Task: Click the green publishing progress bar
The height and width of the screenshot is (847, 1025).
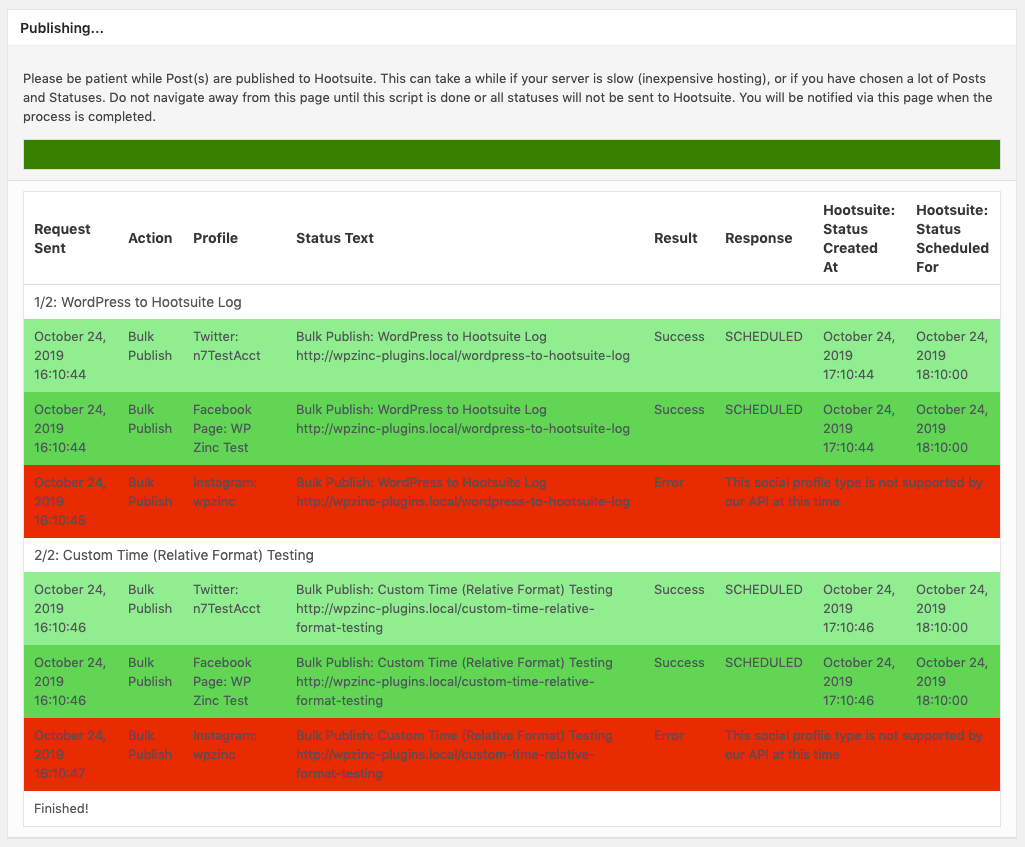Action: pos(512,154)
